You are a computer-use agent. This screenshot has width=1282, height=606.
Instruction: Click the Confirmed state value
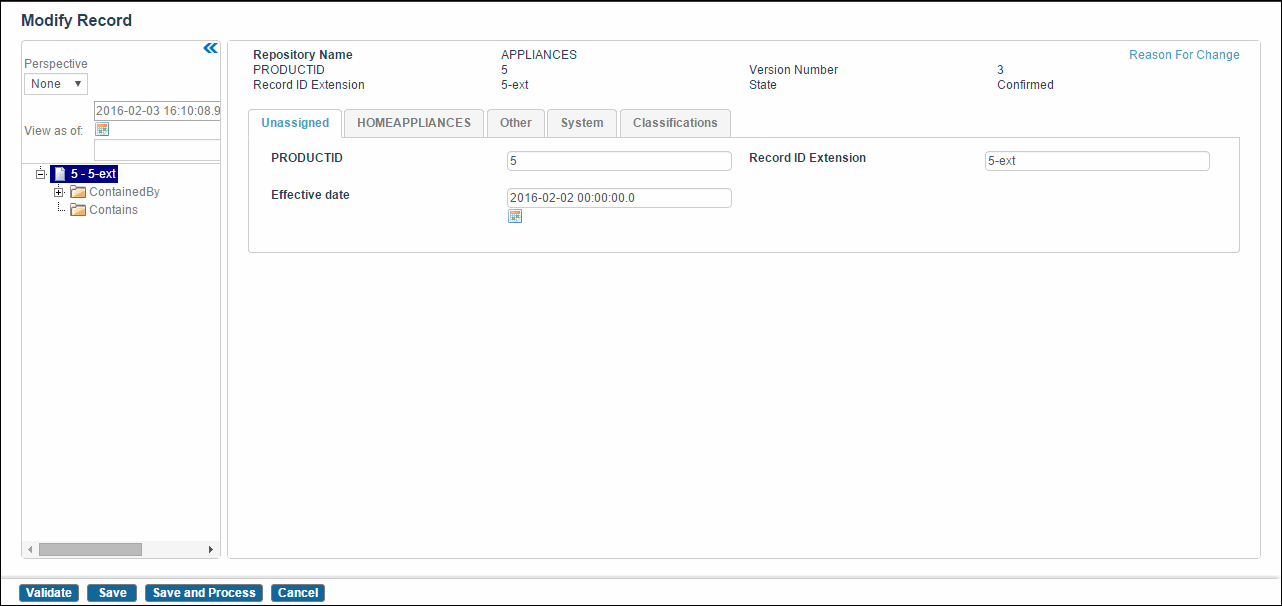pyautogui.click(x=1025, y=85)
